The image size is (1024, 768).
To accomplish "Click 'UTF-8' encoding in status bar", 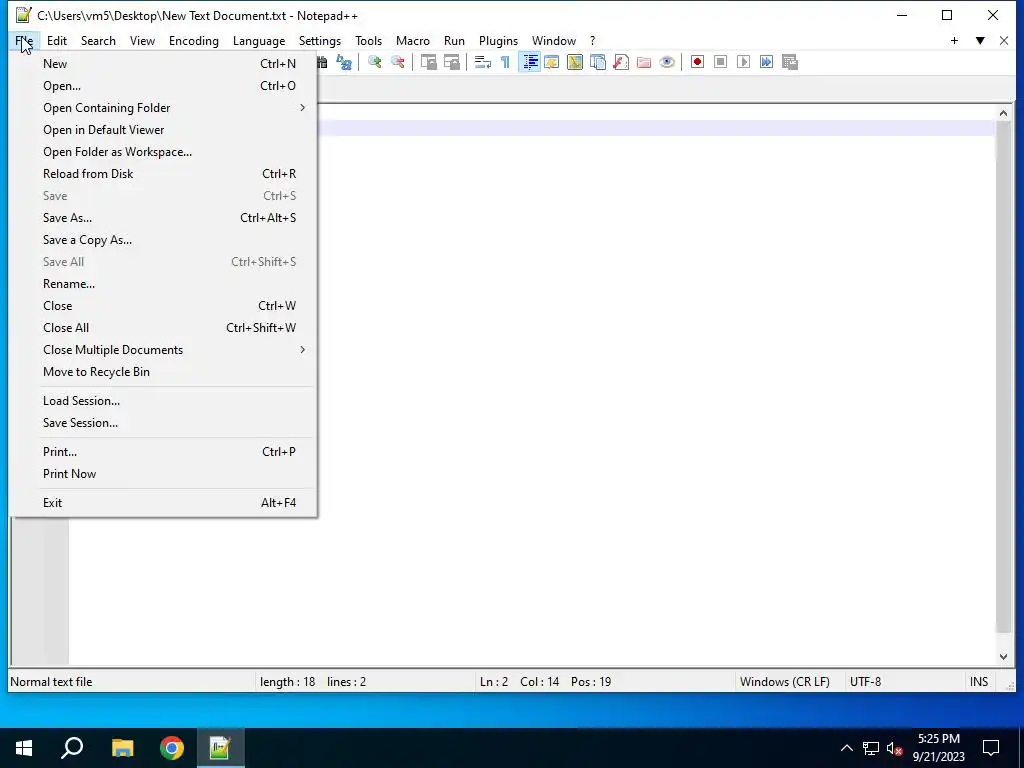I will (865, 682).
